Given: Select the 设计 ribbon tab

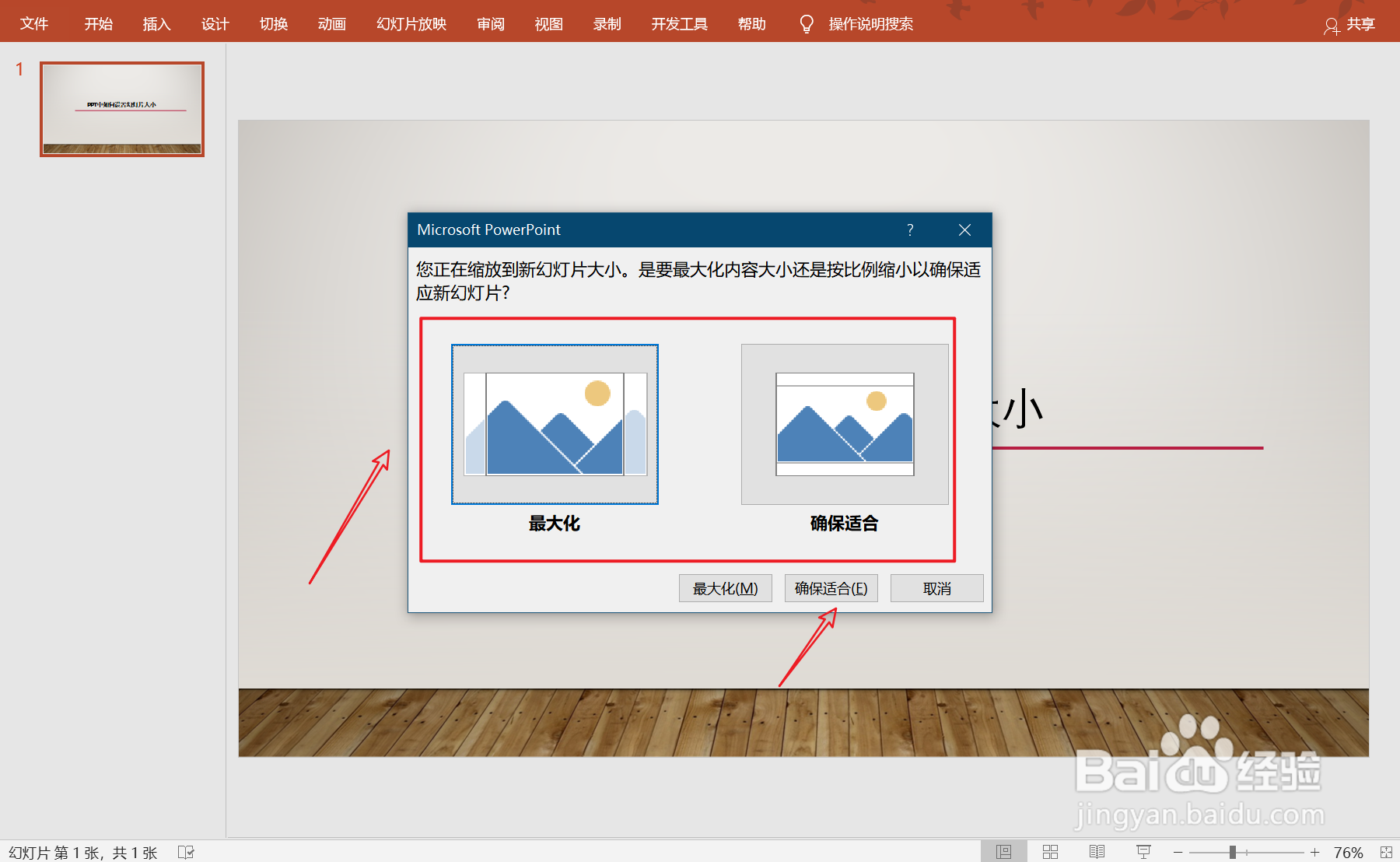Looking at the screenshot, I should click(x=215, y=24).
